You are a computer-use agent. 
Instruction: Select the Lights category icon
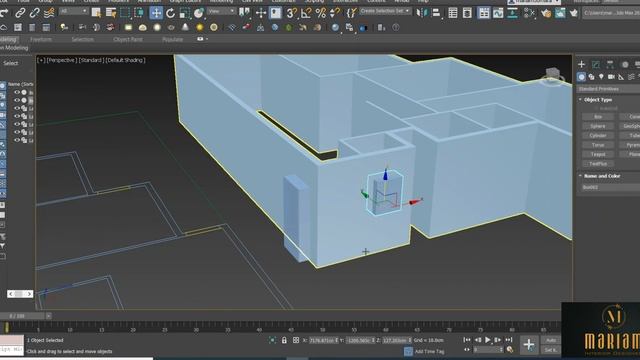601,77
